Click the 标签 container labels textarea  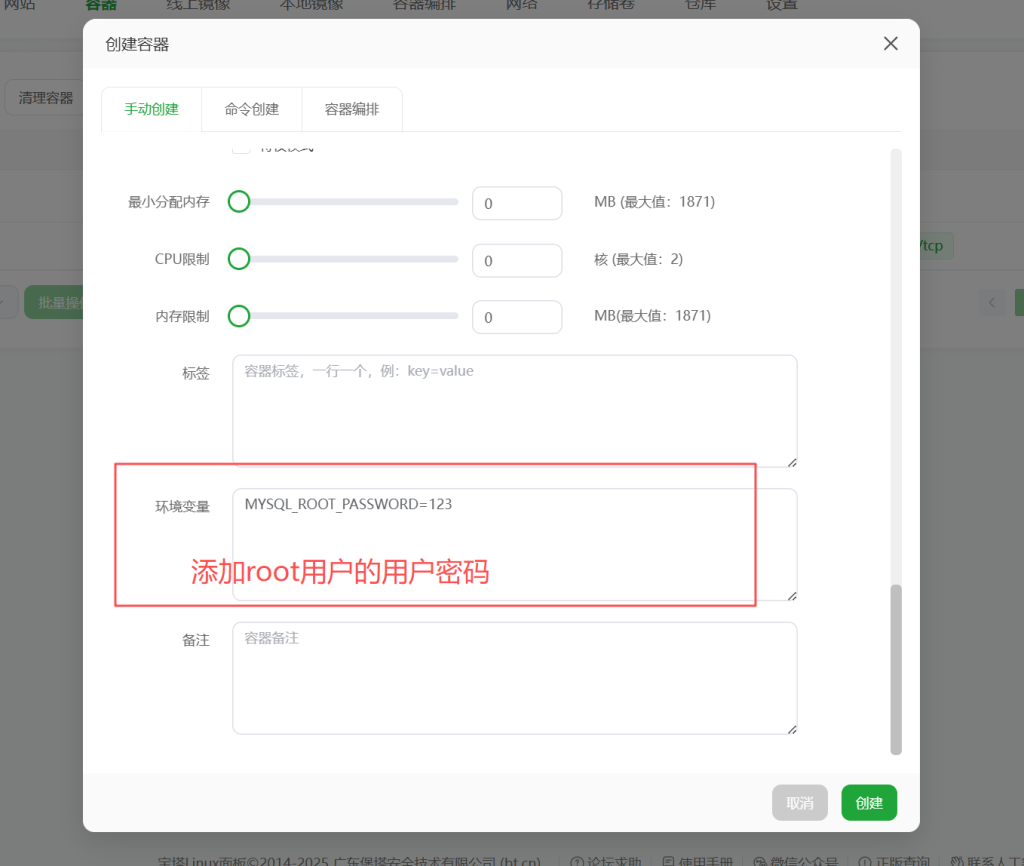(515, 411)
